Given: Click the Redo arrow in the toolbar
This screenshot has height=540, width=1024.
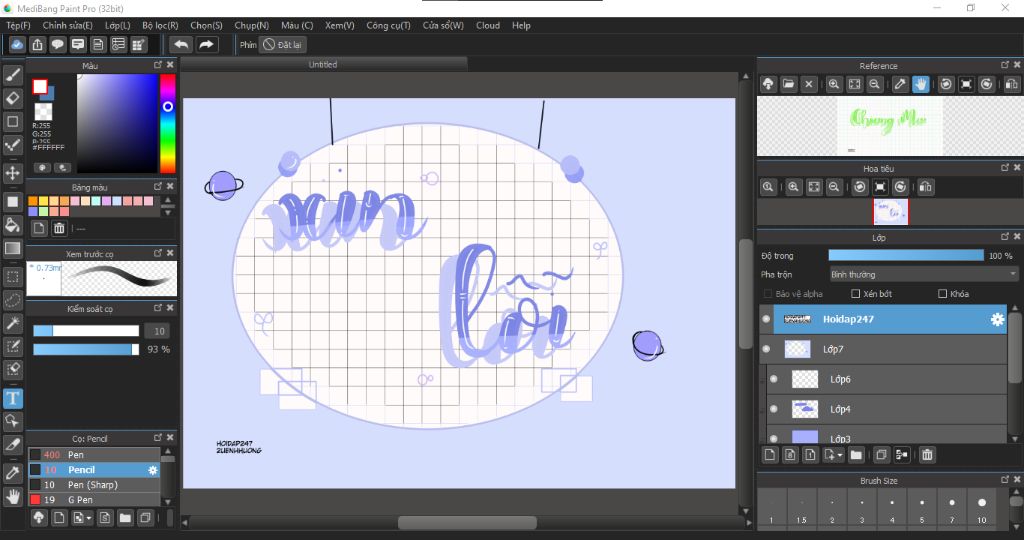Looking at the screenshot, I should [206, 44].
